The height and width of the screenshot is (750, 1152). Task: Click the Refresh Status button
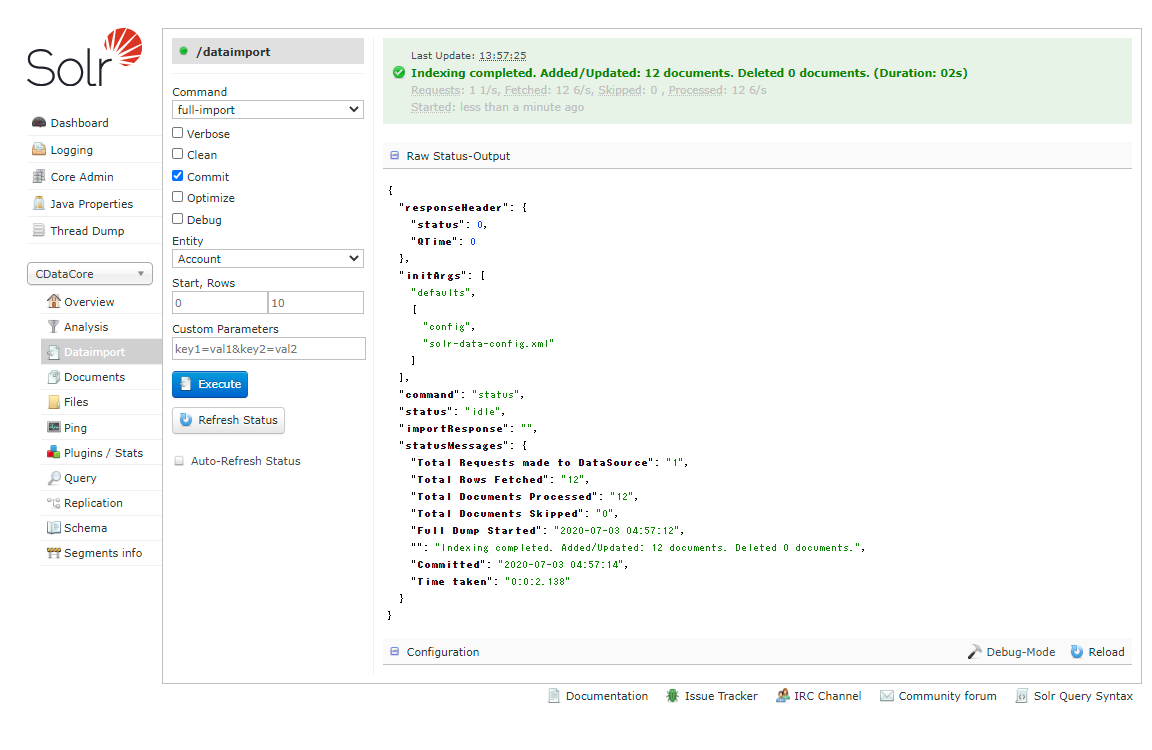coord(228,420)
